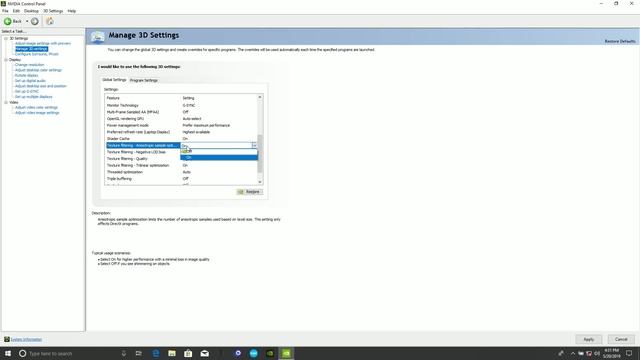Click the Home icon in the toolbar

coord(50,21)
